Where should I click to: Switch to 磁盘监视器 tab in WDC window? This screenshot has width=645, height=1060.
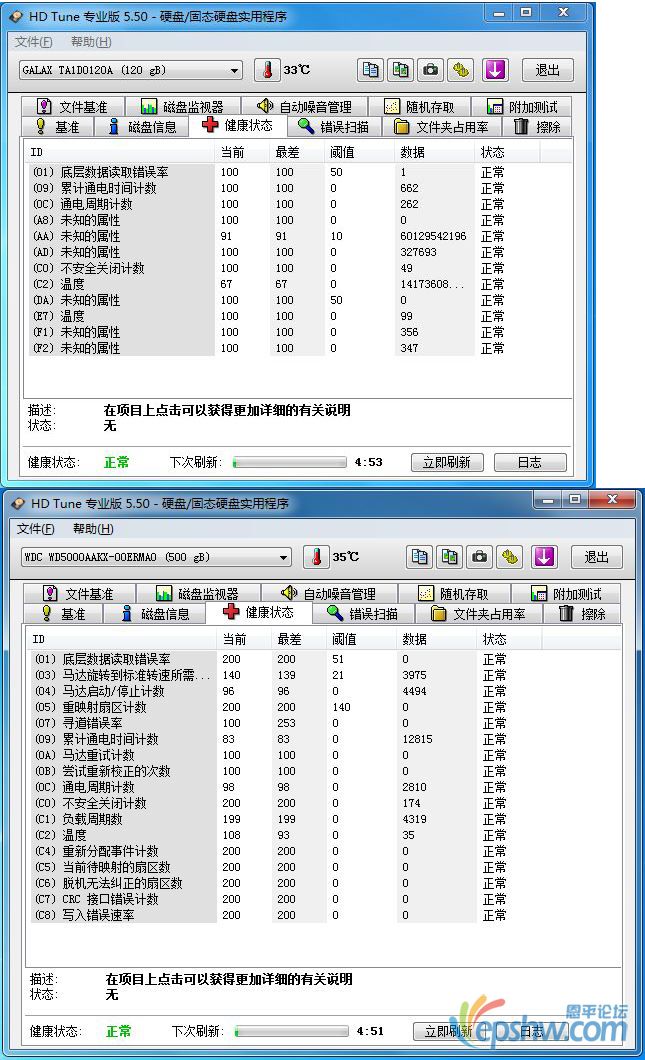coord(197,594)
